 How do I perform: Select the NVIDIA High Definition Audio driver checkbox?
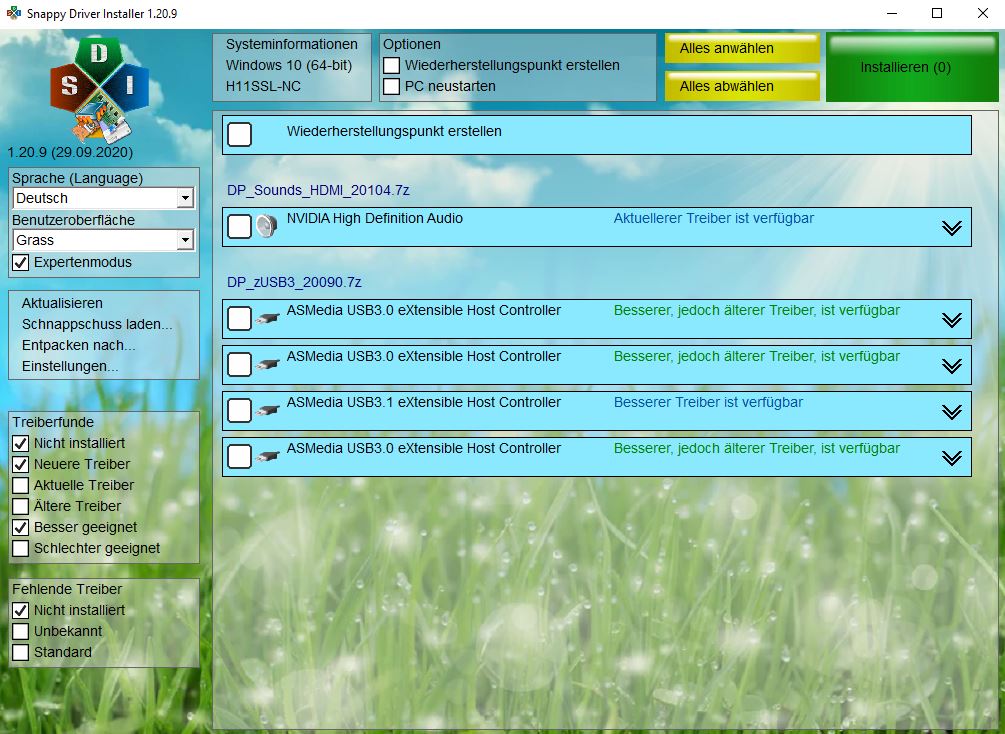coord(240,226)
